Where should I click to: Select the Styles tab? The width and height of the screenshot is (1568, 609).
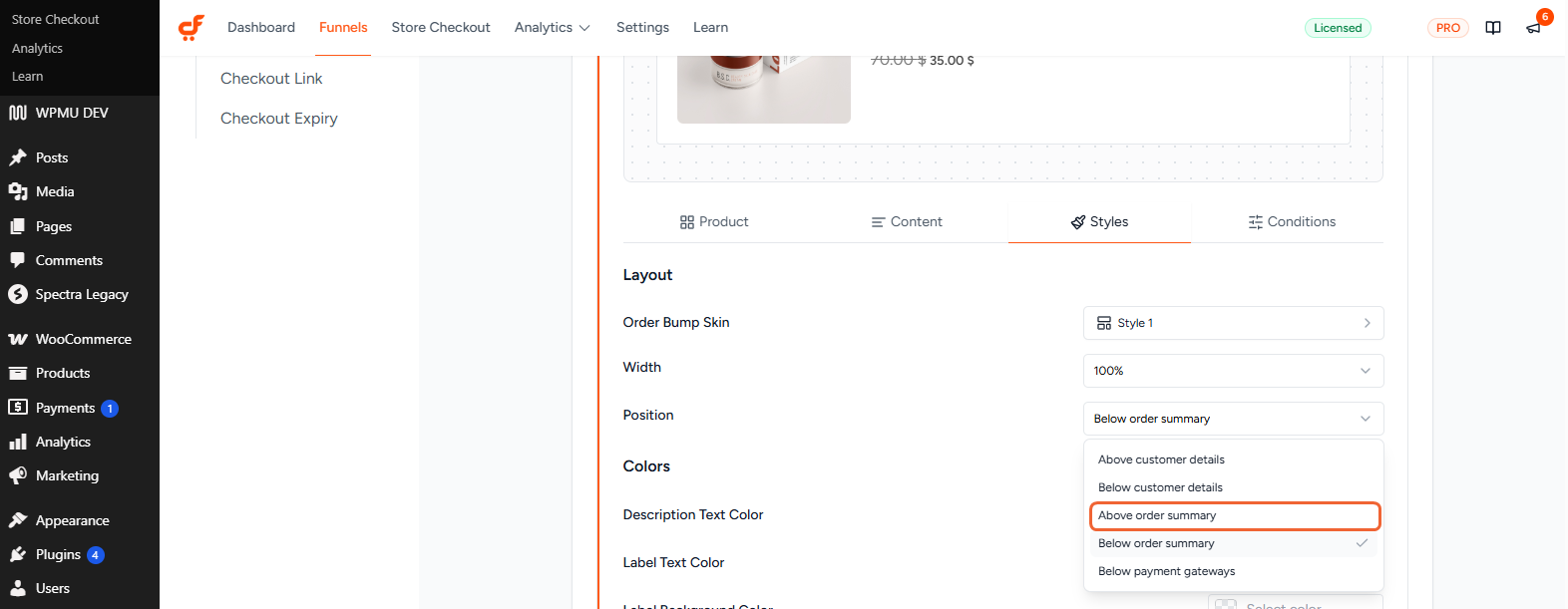pos(1099,221)
